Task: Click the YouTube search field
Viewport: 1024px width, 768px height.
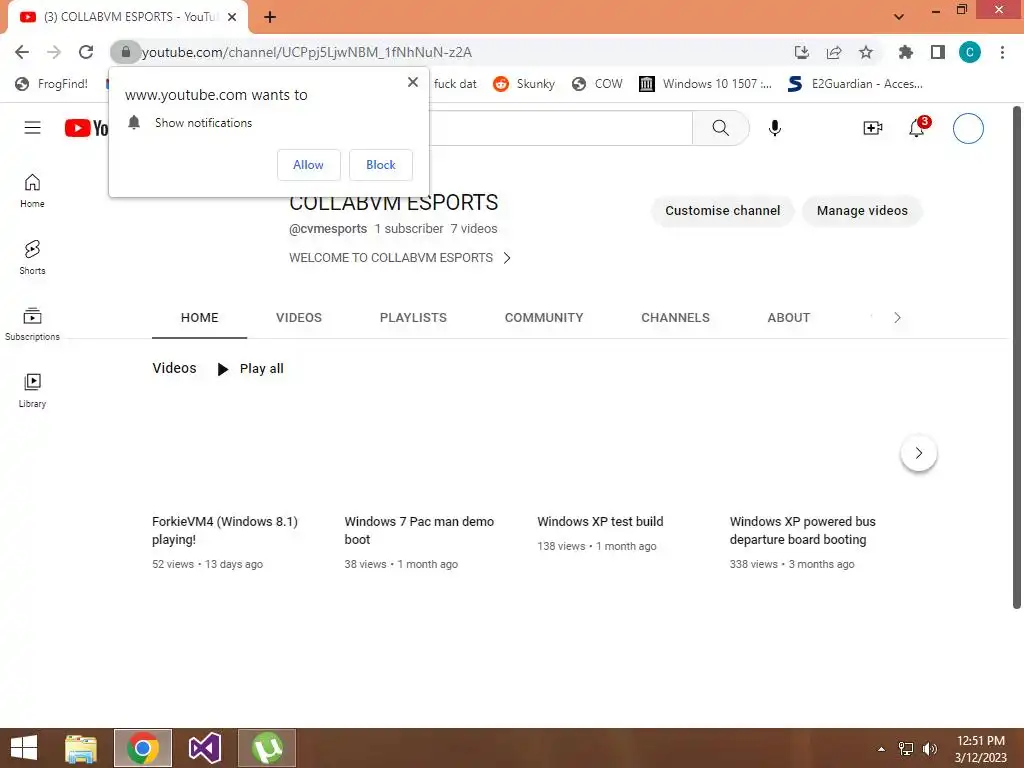Action: coord(560,128)
